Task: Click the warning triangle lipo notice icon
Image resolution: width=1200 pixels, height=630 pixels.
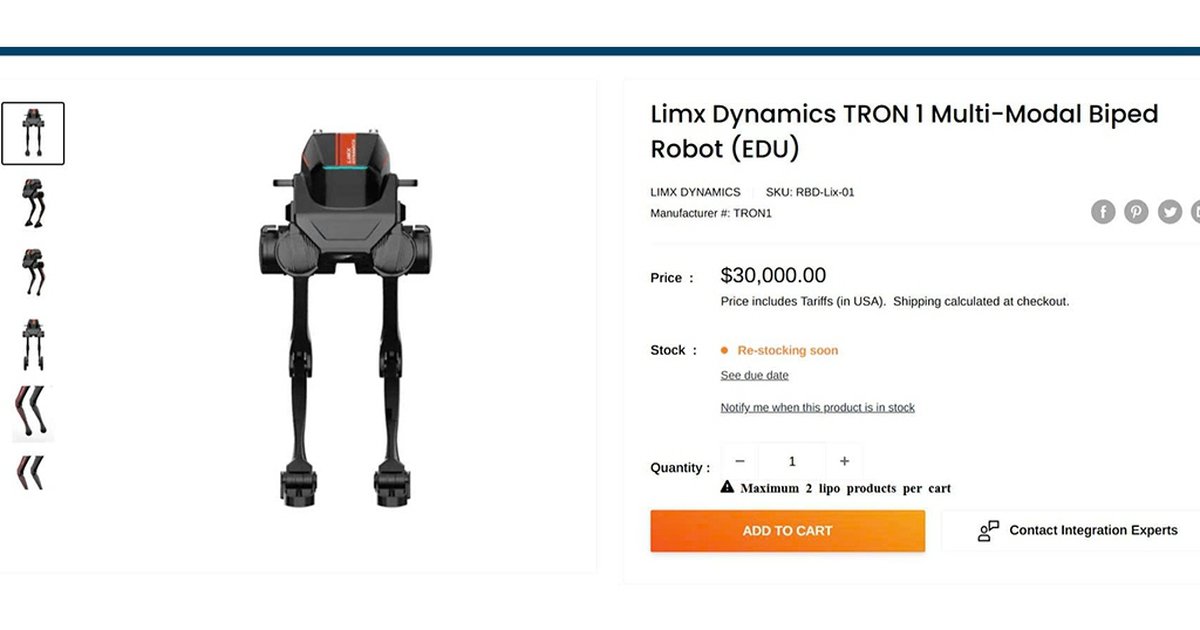Action: point(728,487)
